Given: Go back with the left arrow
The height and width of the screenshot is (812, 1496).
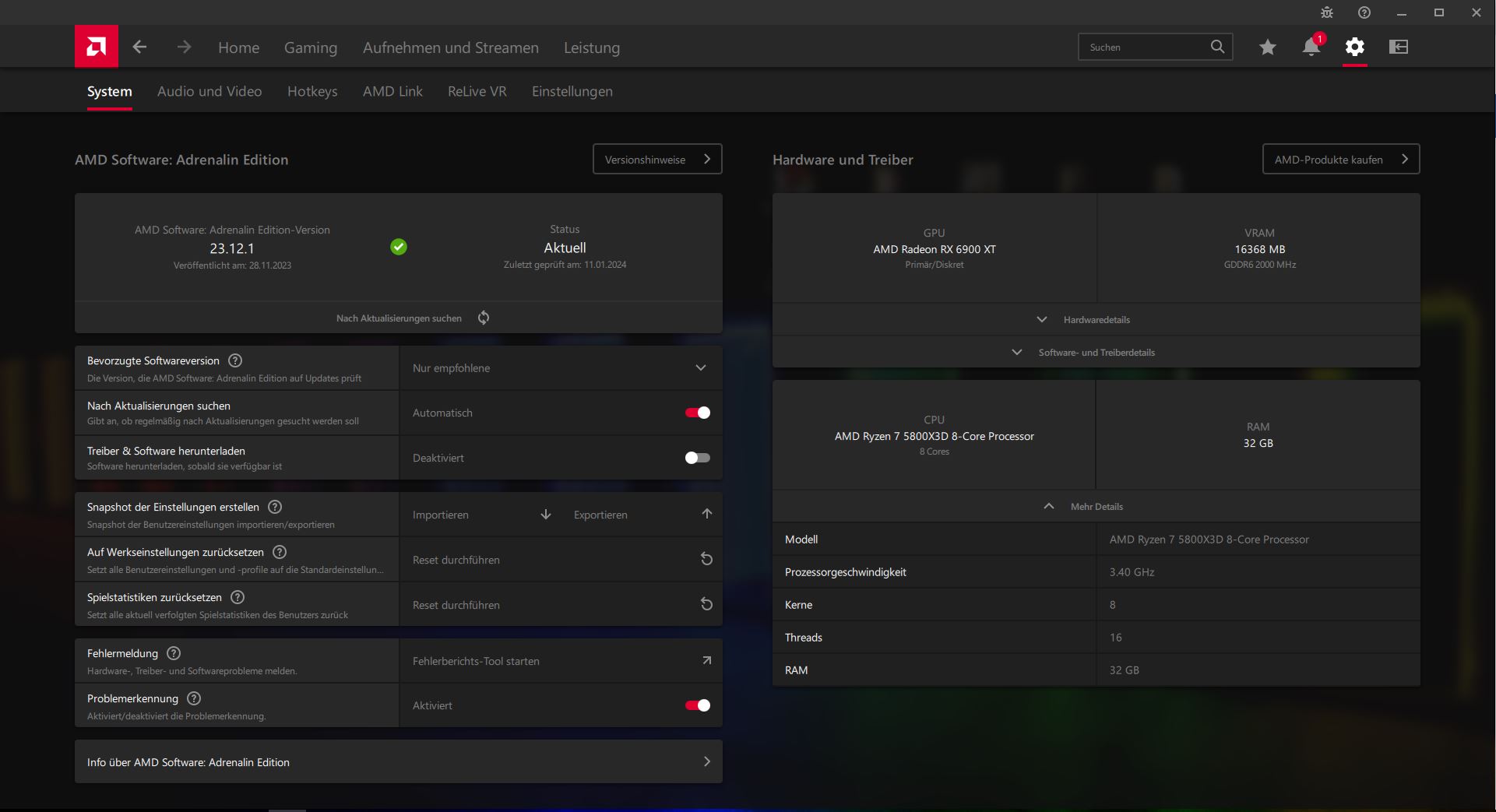Looking at the screenshot, I should point(140,47).
